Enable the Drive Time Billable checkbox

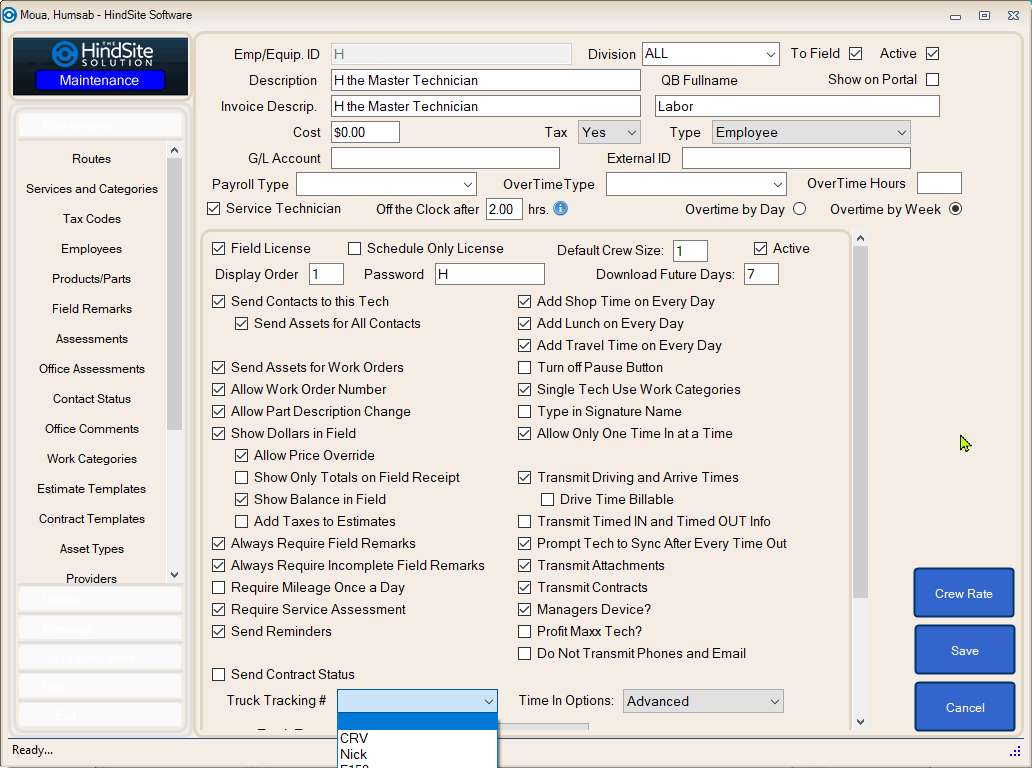tap(547, 500)
